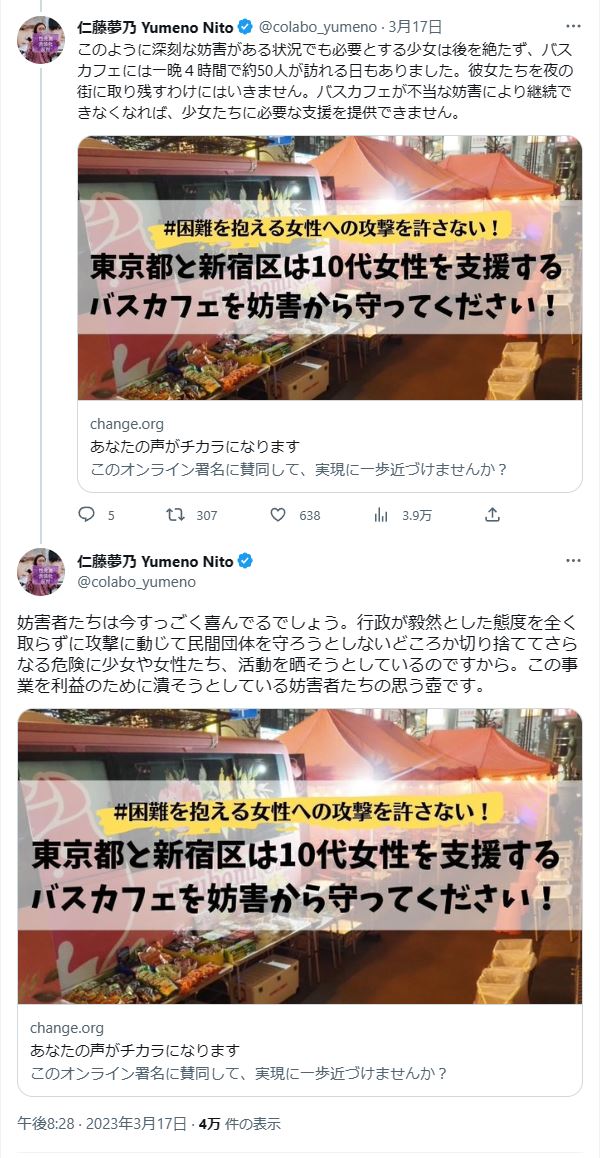Retweet the first tweet with 307 reposts

click(x=176, y=515)
